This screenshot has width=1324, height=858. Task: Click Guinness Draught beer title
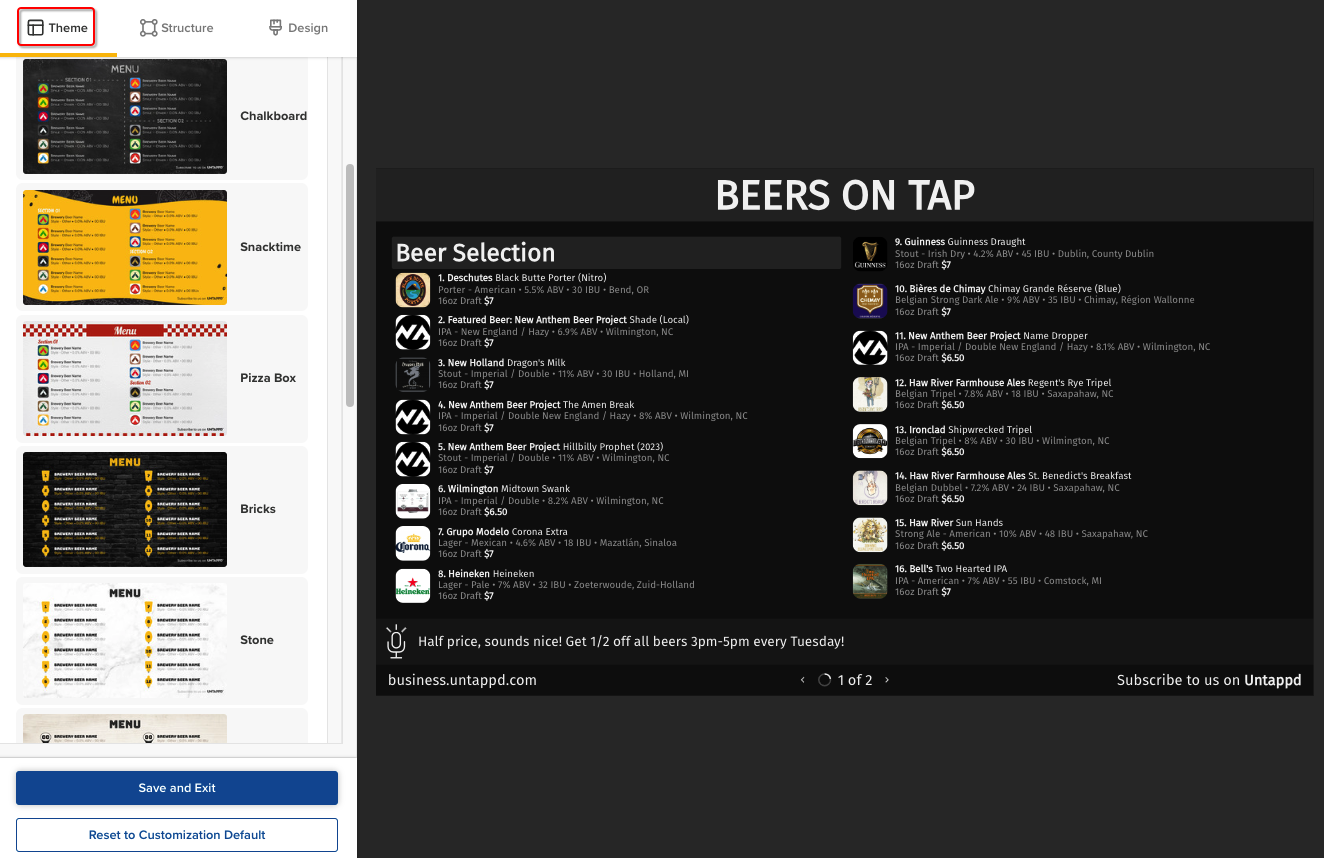[x=960, y=242]
